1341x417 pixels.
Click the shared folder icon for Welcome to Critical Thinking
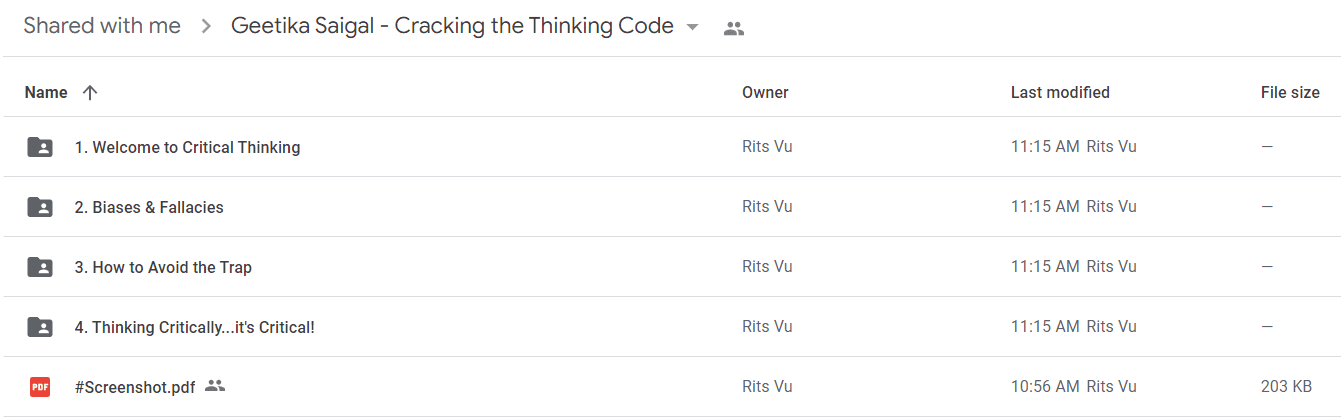click(x=40, y=147)
